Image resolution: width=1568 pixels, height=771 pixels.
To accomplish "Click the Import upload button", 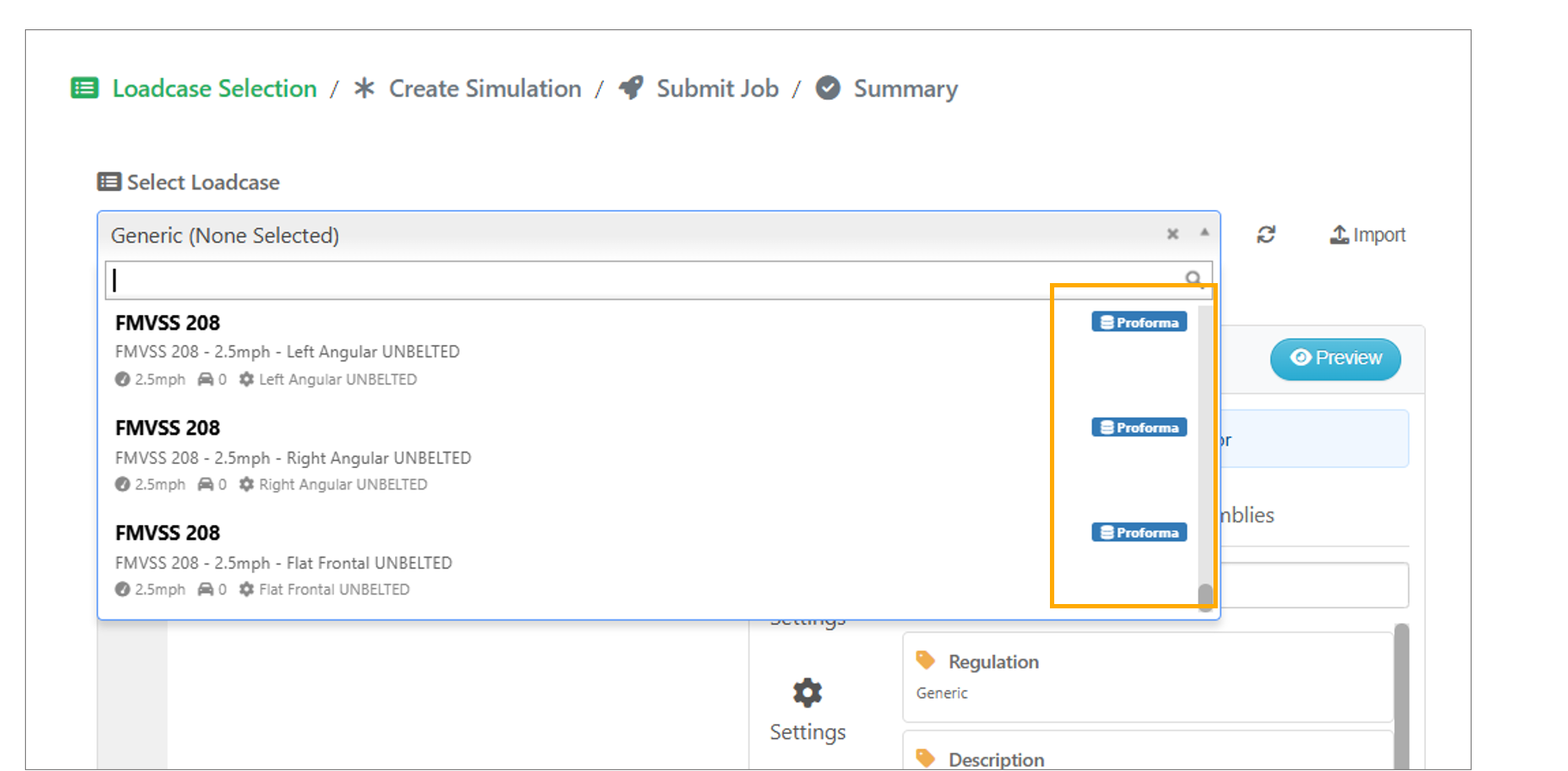I will (1367, 235).
